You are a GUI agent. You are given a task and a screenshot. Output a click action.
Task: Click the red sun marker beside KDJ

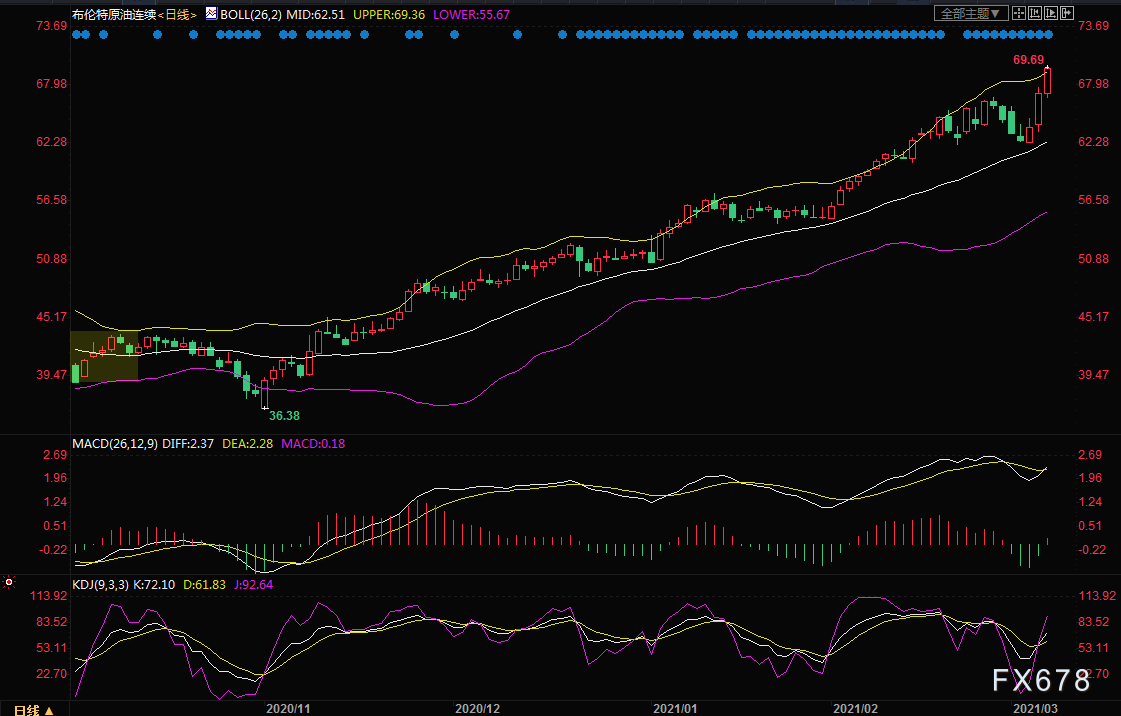tap(9, 581)
